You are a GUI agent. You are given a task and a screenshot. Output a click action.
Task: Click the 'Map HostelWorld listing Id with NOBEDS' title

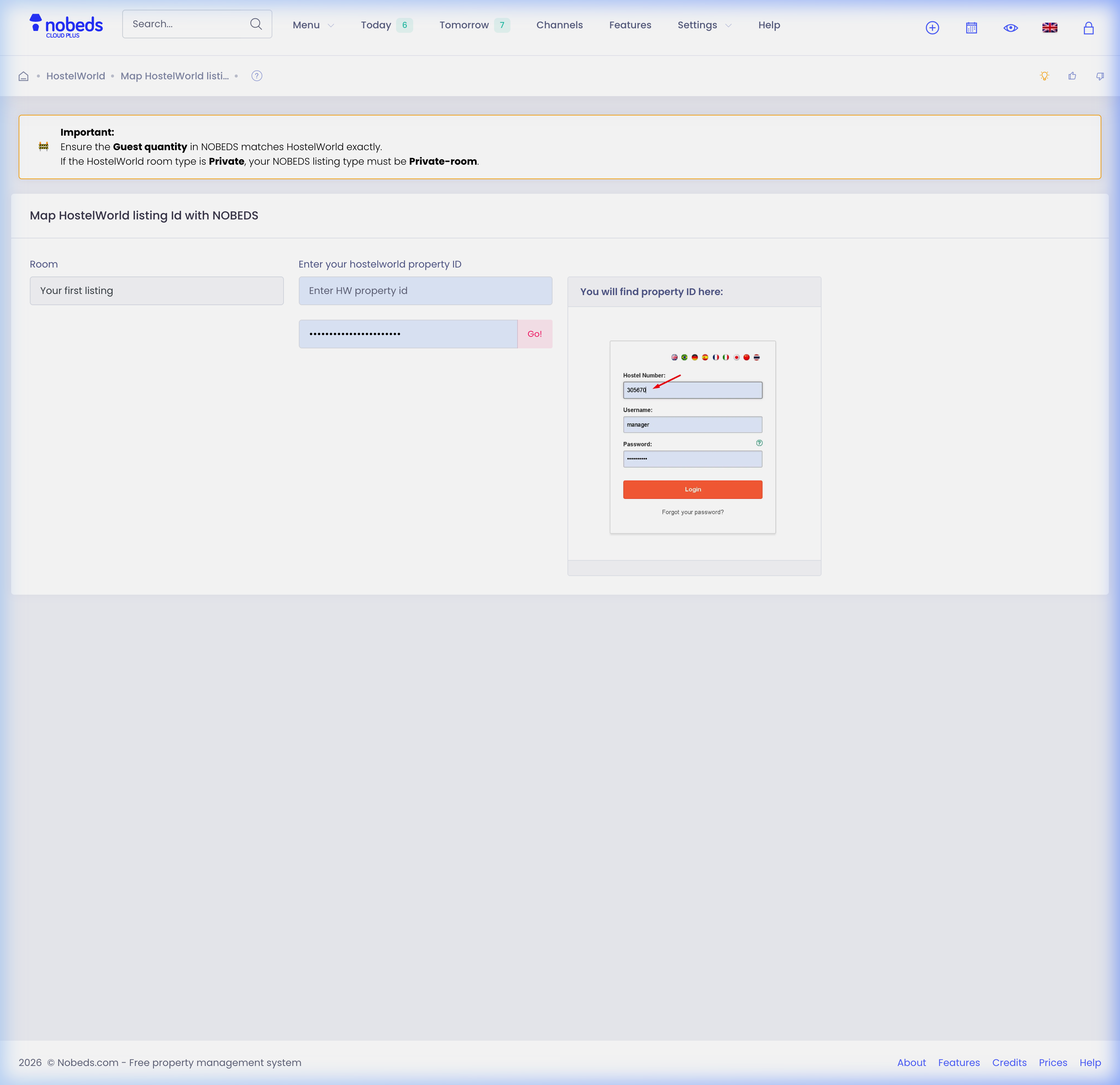pyautogui.click(x=144, y=215)
